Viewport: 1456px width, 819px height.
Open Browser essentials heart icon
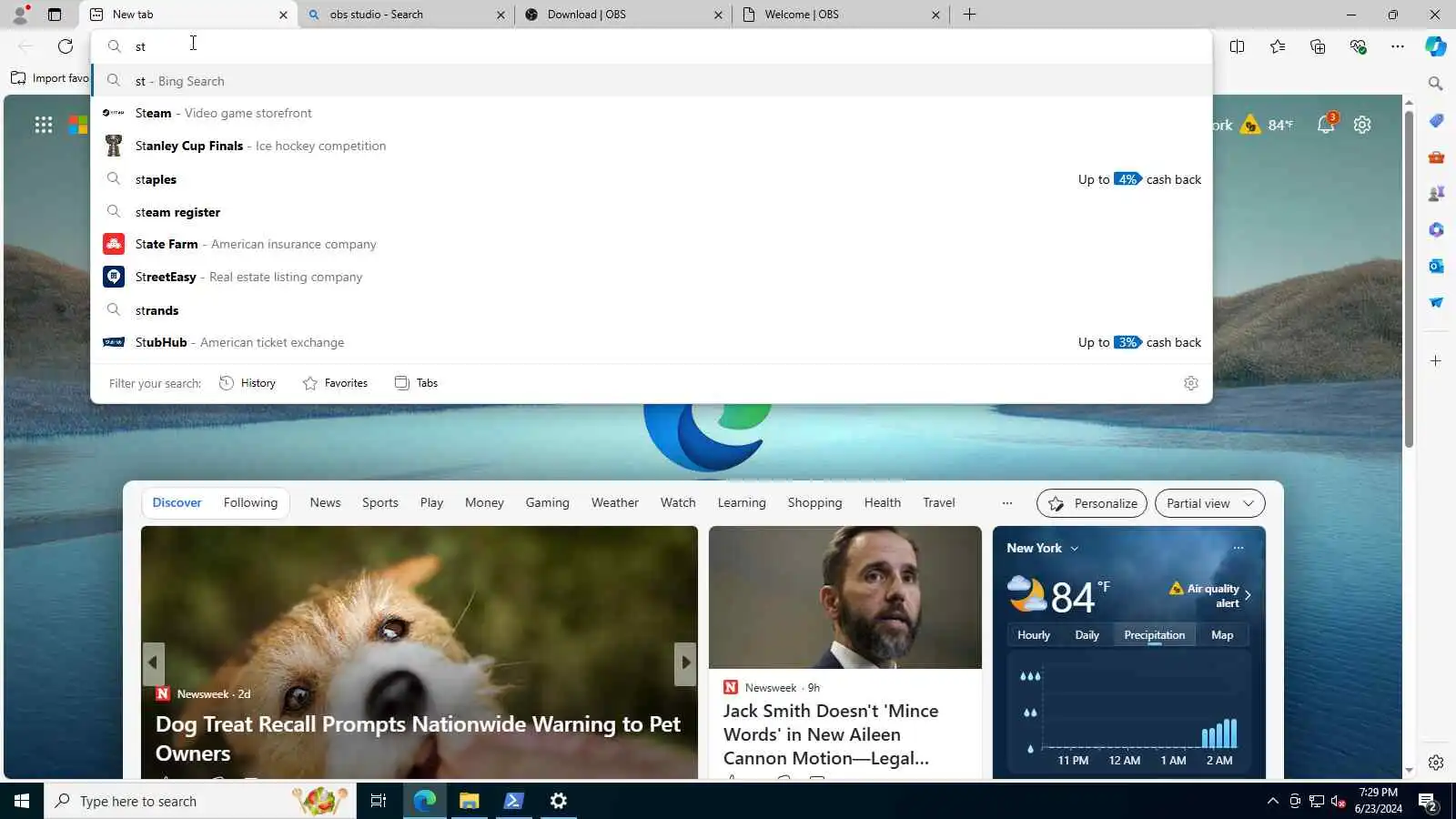tap(1358, 46)
